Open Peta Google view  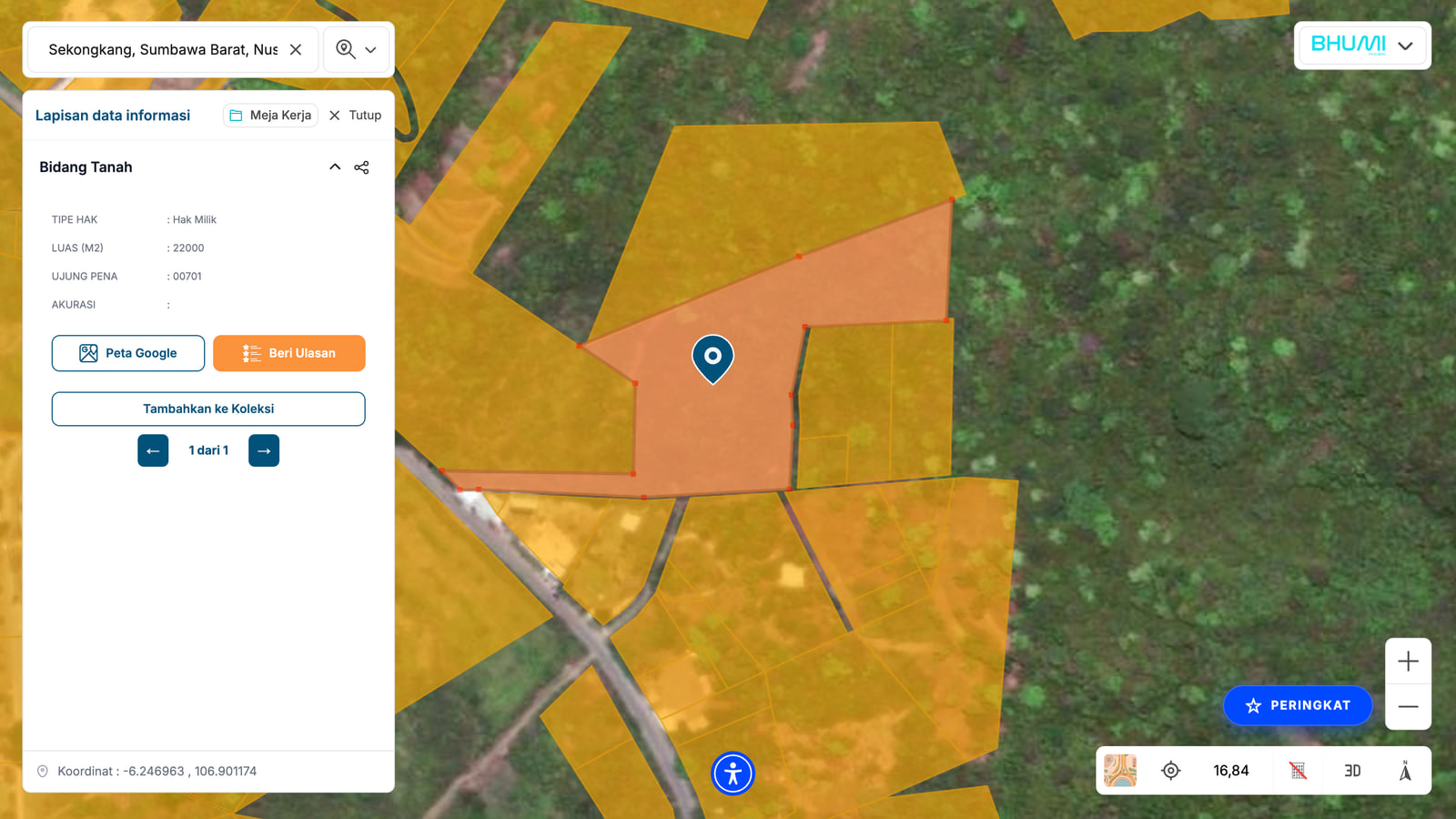point(128,353)
